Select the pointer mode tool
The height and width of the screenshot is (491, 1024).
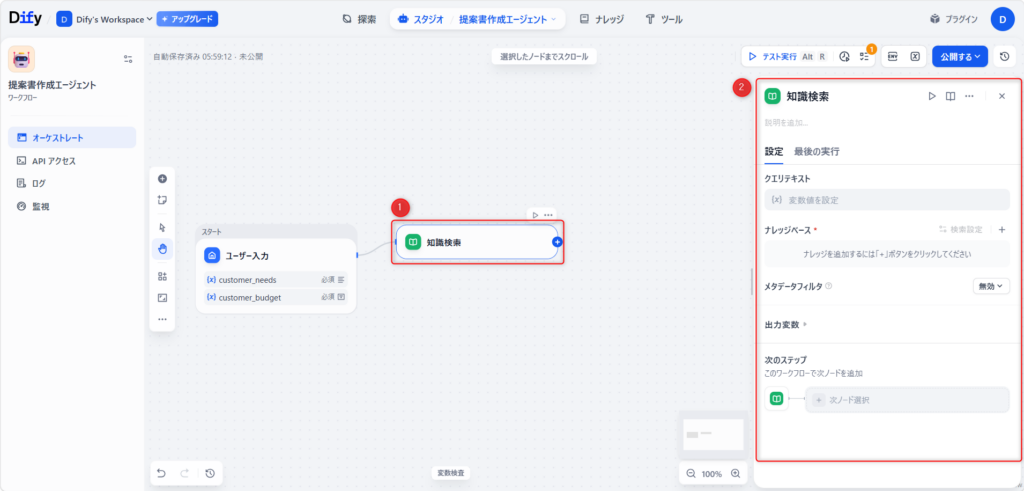[162, 227]
